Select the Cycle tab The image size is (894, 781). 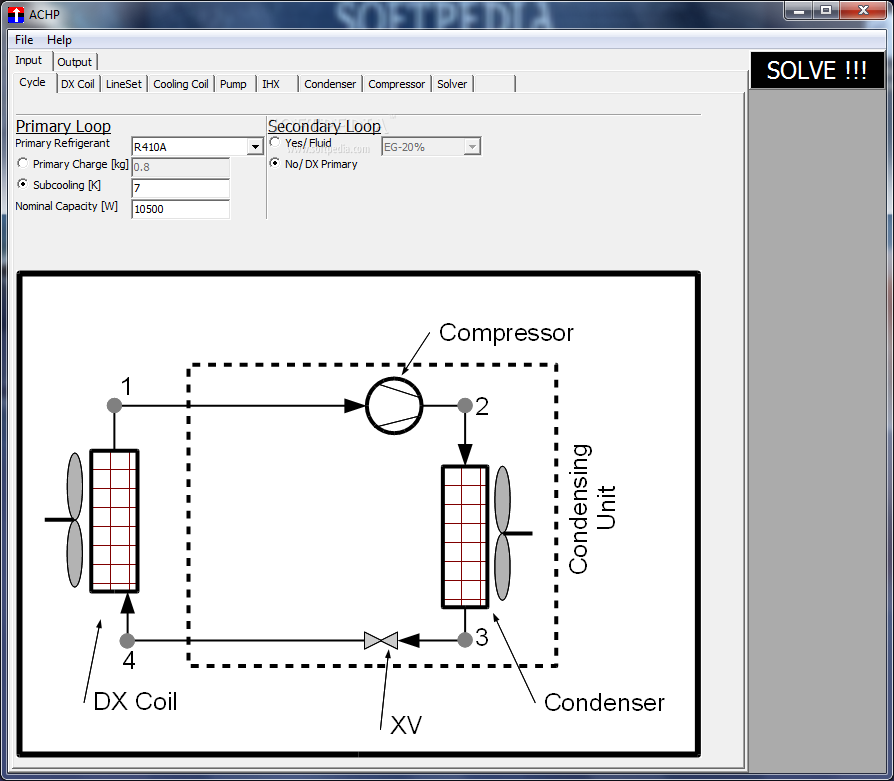[32, 82]
